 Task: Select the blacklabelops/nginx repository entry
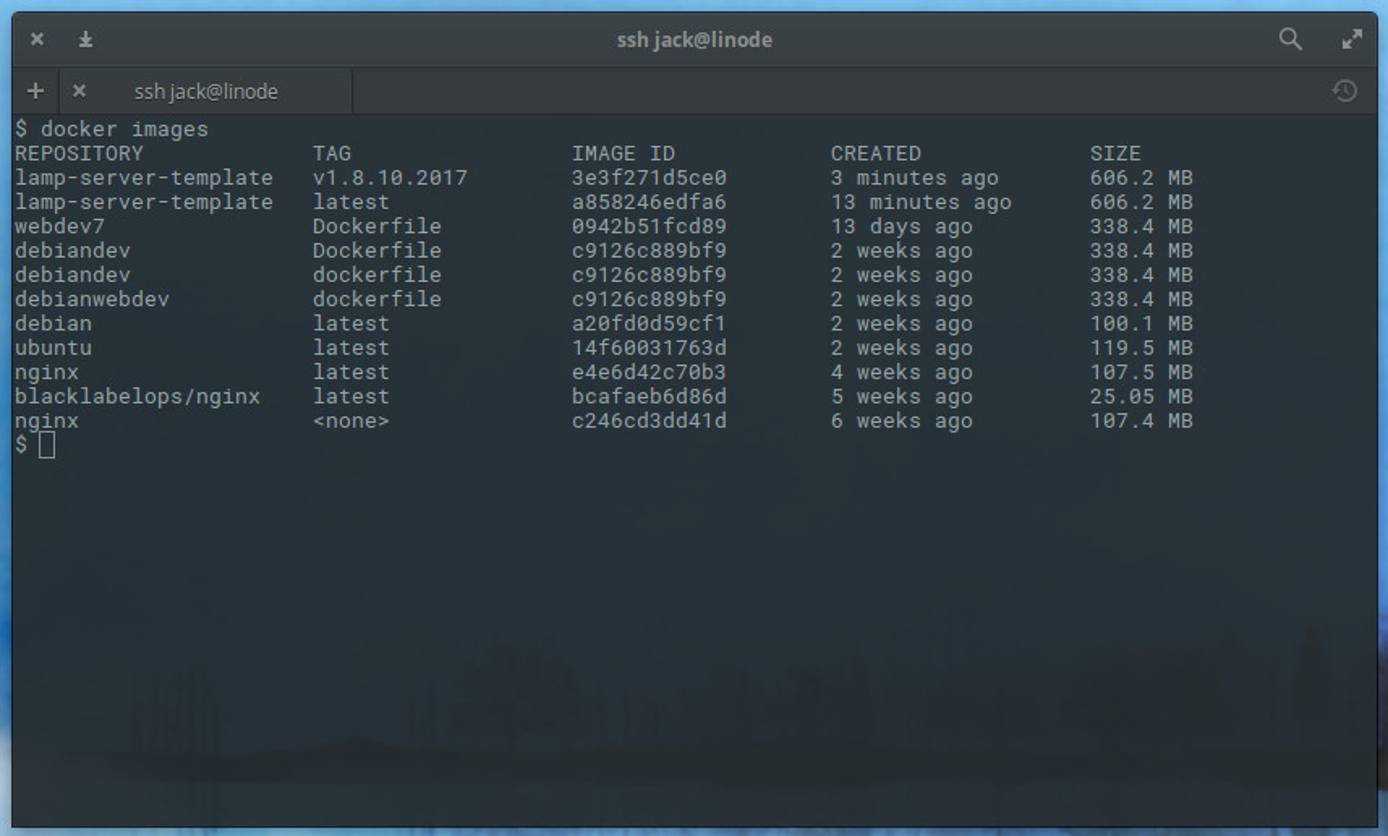(x=143, y=396)
